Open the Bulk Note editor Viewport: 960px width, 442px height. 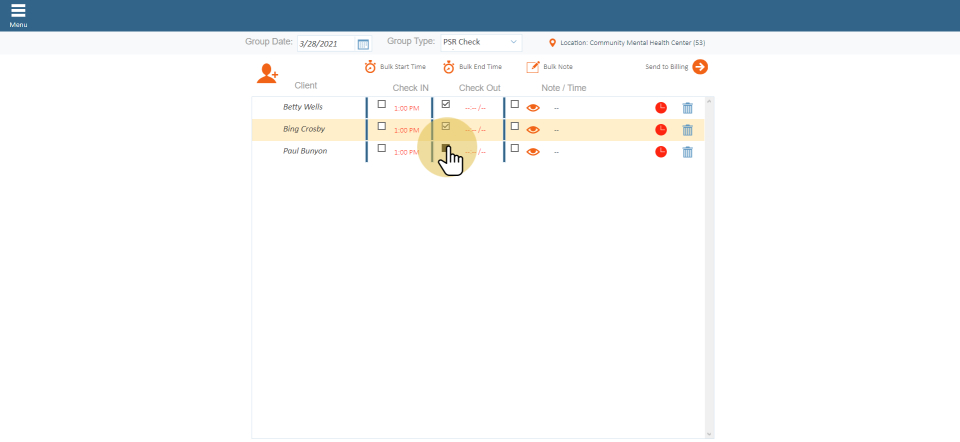coord(533,67)
